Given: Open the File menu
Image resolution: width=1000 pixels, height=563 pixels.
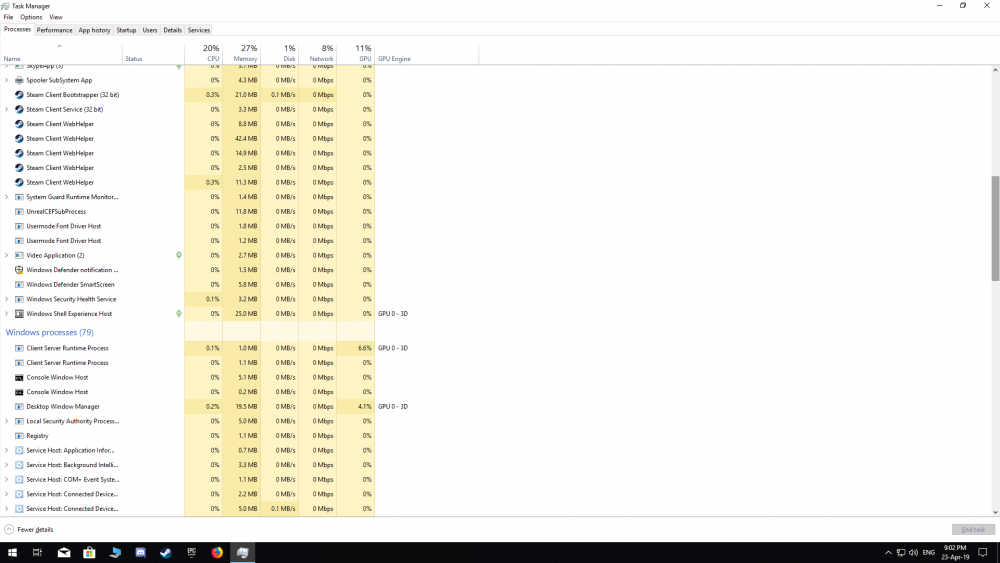Looking at the screenshot, I should [x=8, y=17].
